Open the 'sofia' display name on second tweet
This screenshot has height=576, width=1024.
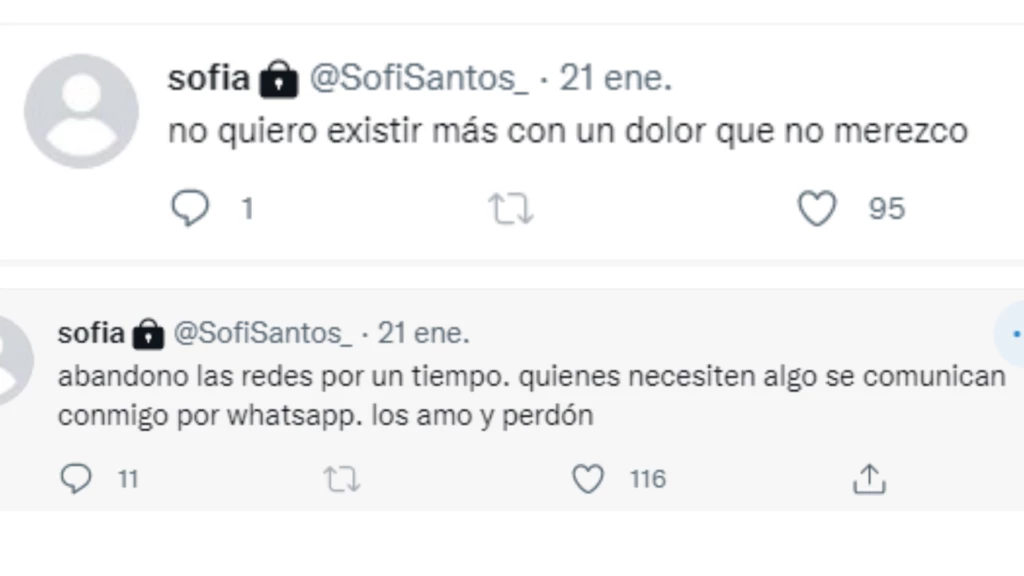[x=91, y=334]
